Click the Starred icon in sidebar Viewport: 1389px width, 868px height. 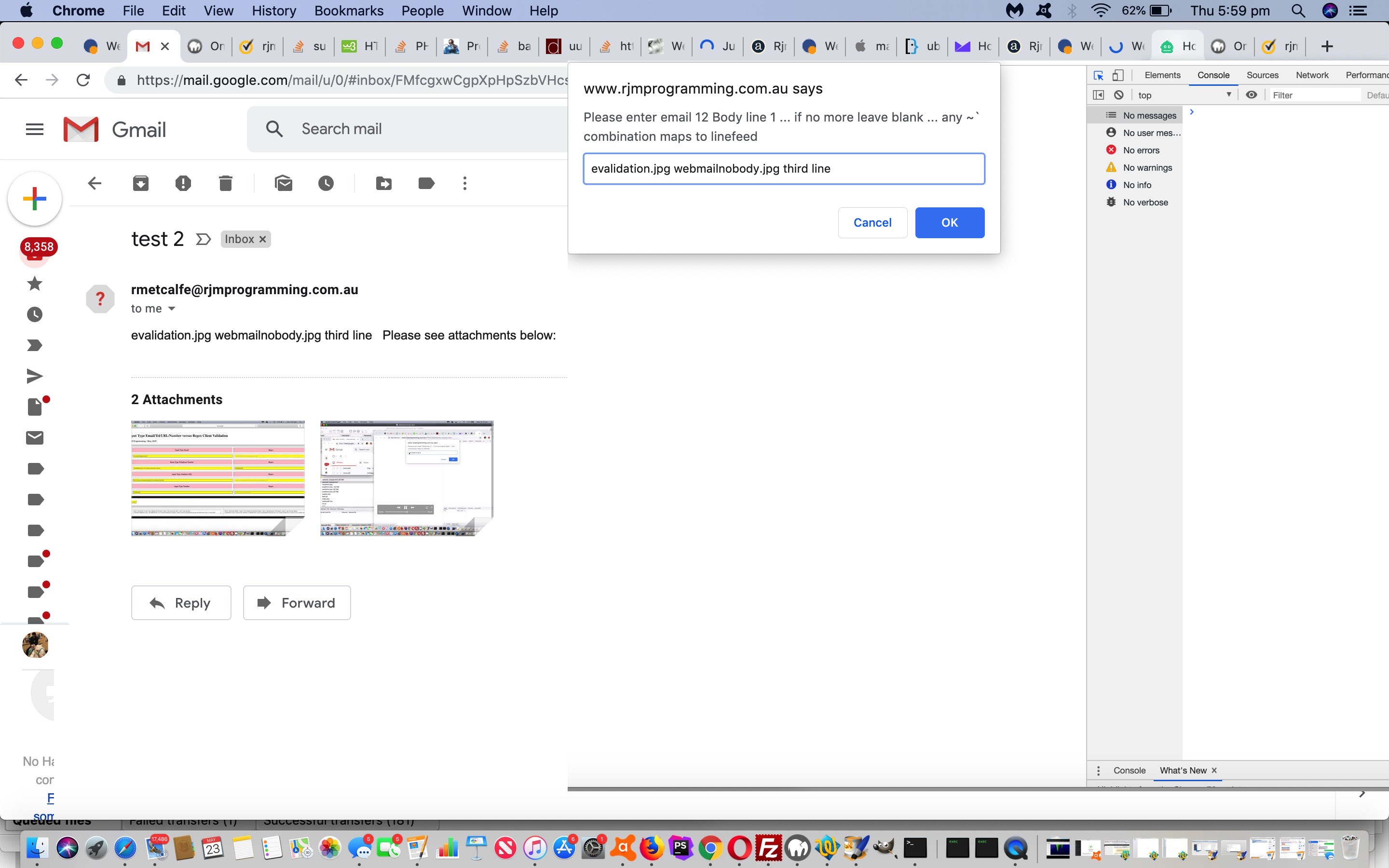point(35,284)
